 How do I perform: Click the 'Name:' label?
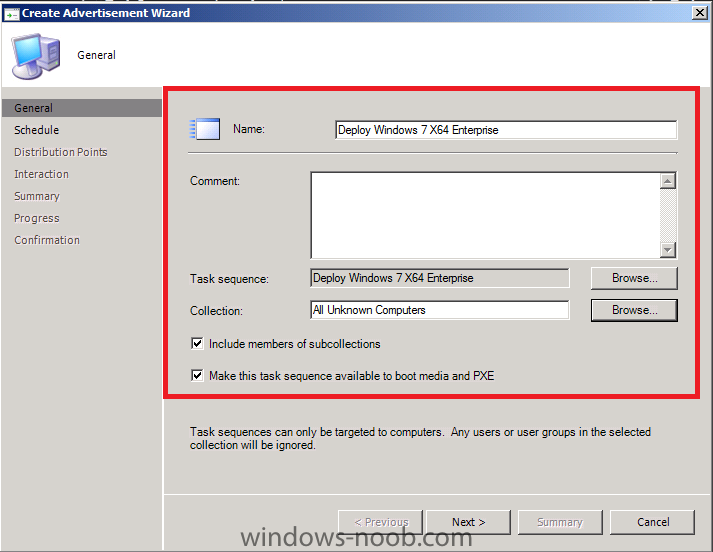249,129
